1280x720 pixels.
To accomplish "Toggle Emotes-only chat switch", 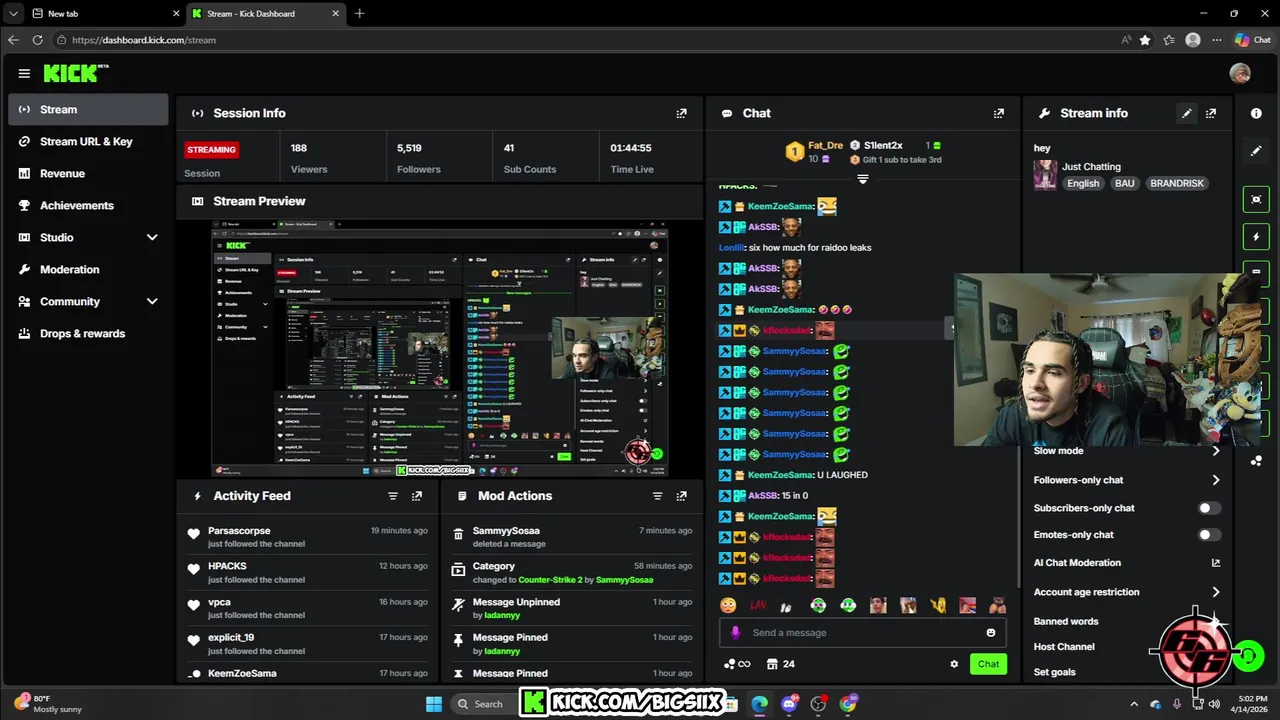I will click(1210, 535).
